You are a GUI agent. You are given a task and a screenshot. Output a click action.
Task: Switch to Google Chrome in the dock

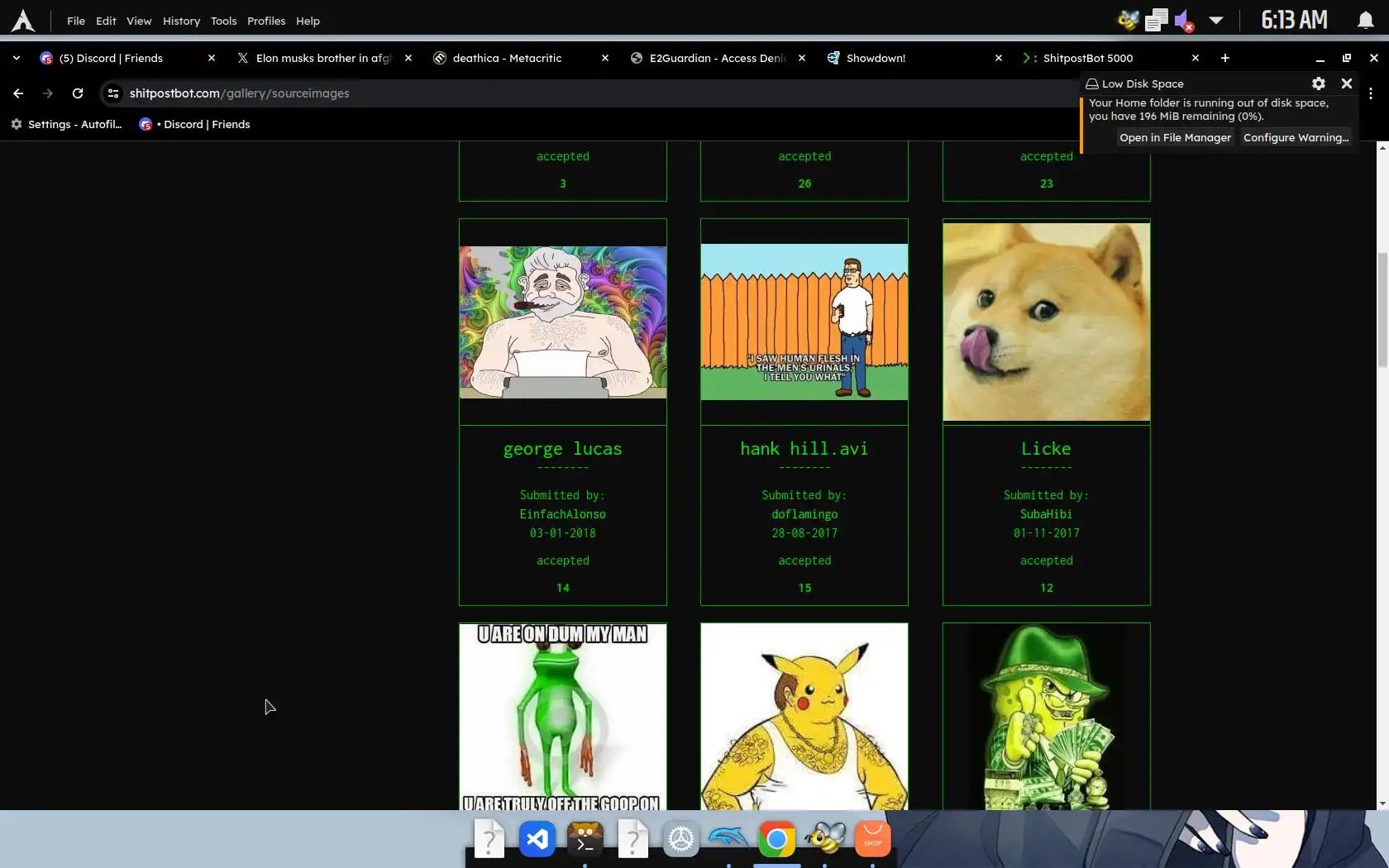coord(777,840)
